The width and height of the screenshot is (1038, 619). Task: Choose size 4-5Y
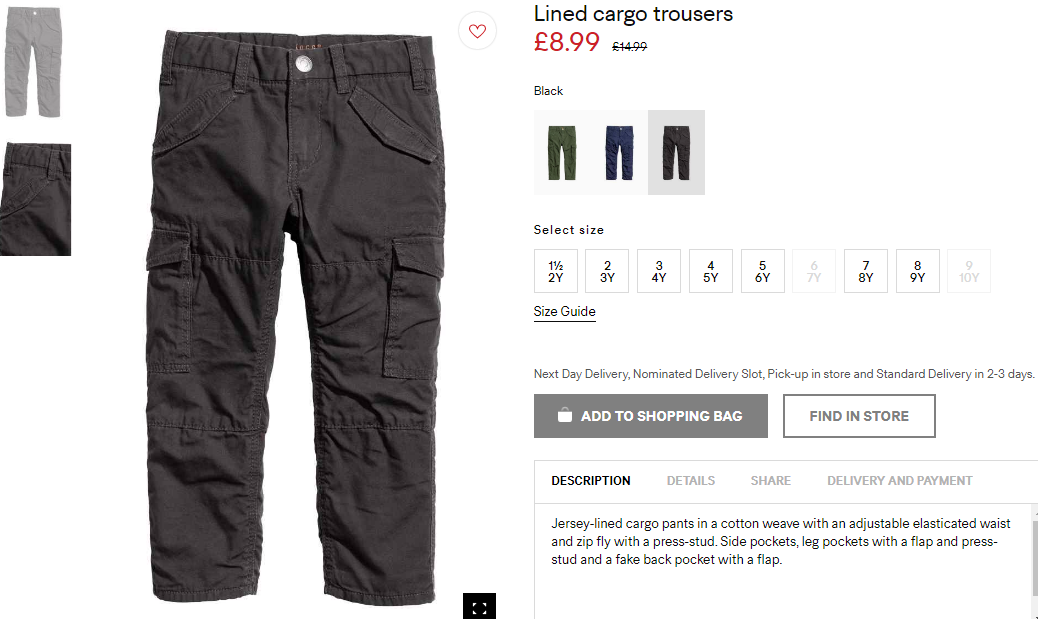(x=710, y=271)
